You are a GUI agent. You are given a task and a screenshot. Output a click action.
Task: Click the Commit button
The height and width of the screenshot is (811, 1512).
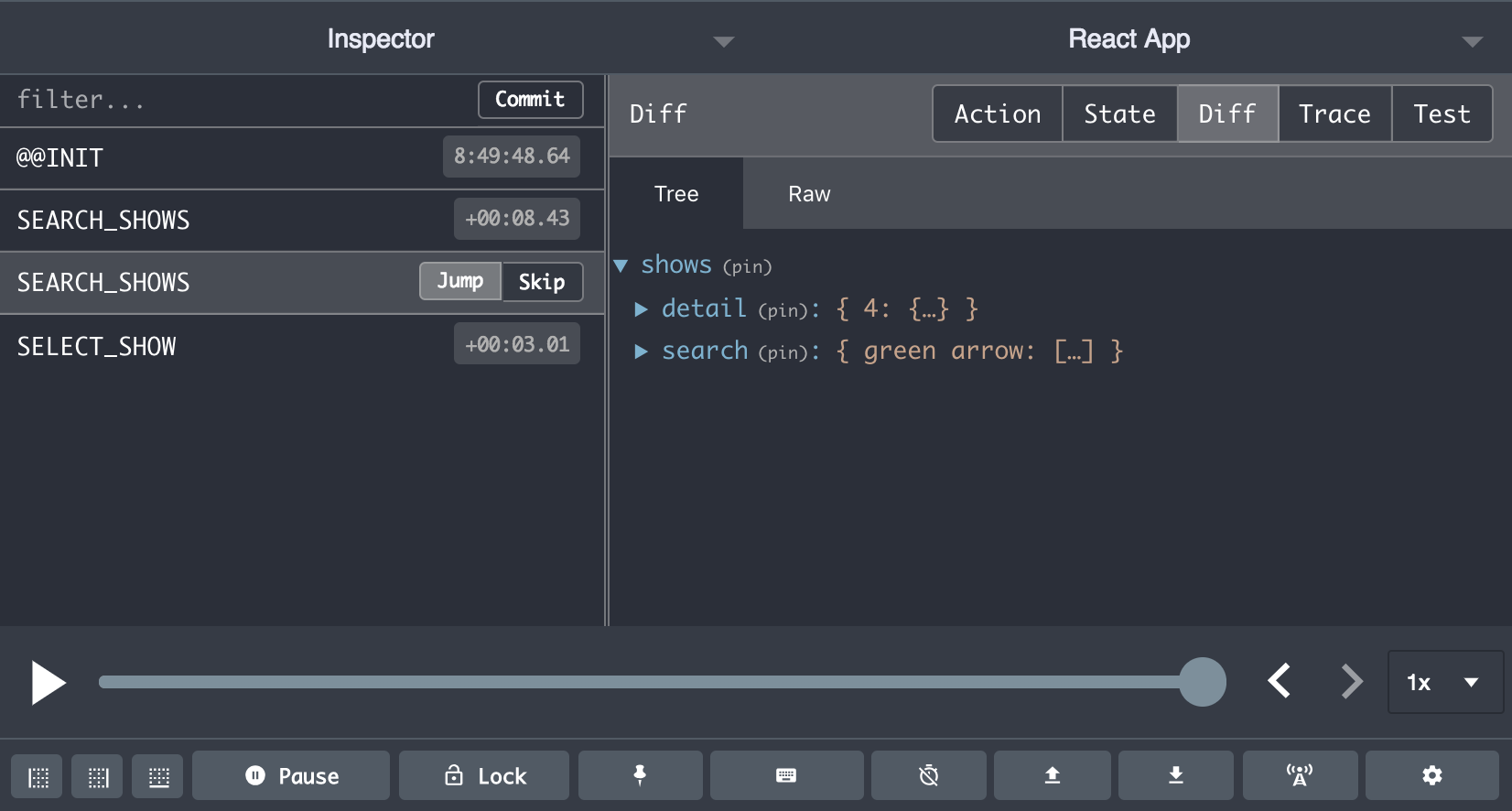coord(530,100)
